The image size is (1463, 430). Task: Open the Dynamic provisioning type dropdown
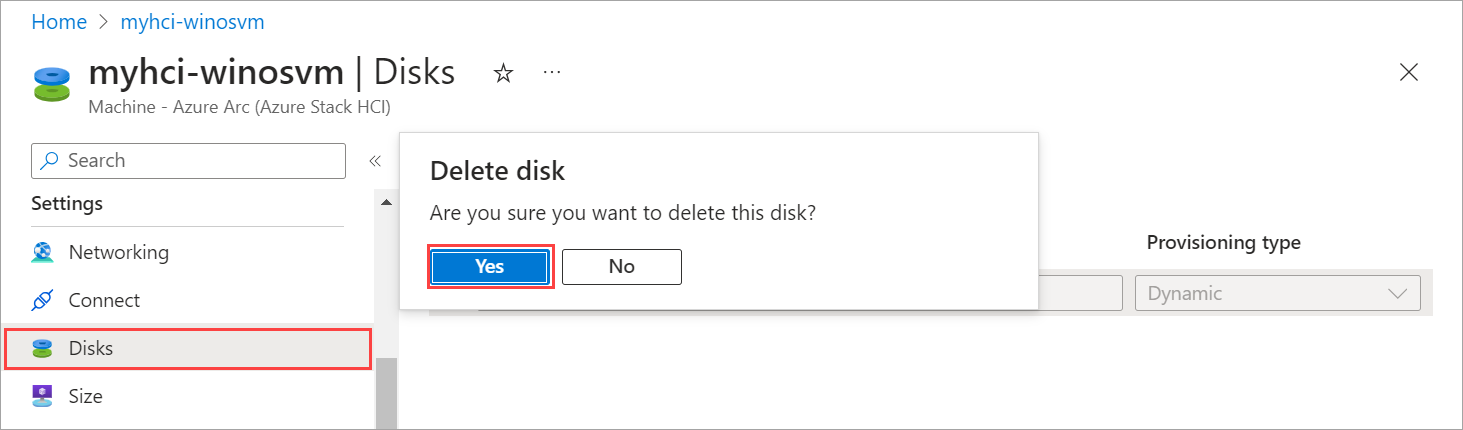[1277, 294]
